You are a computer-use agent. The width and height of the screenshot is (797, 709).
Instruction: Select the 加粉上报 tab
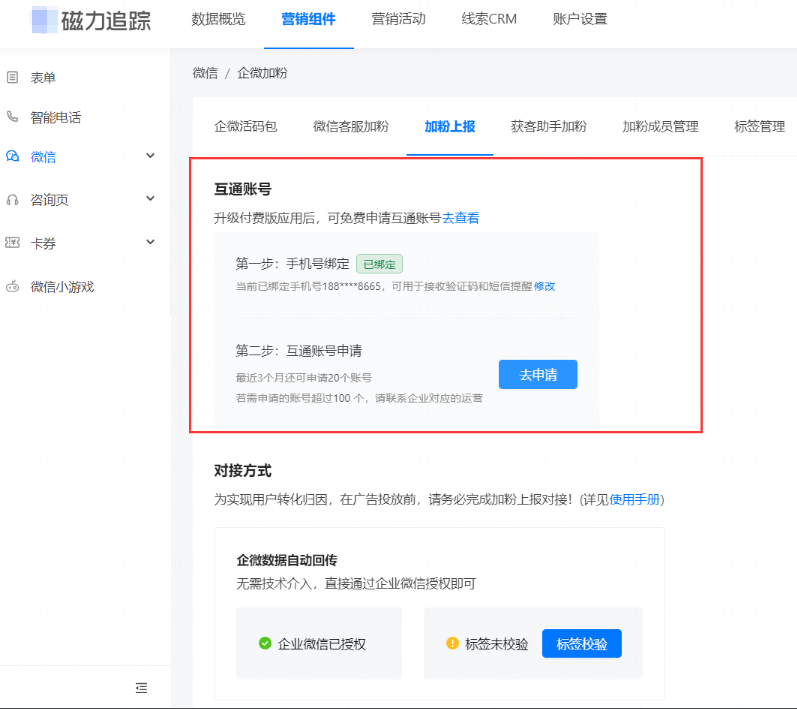point(450,127)
